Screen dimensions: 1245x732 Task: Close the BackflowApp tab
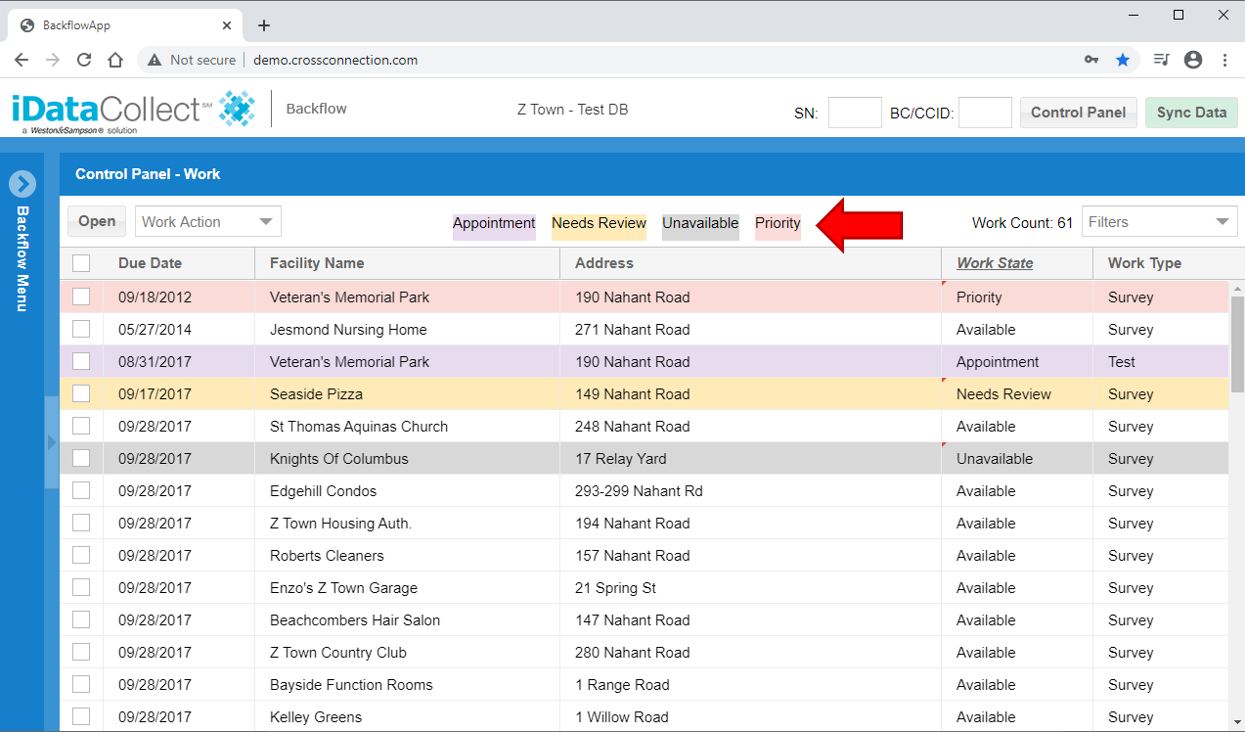click(x=228, y=26)
